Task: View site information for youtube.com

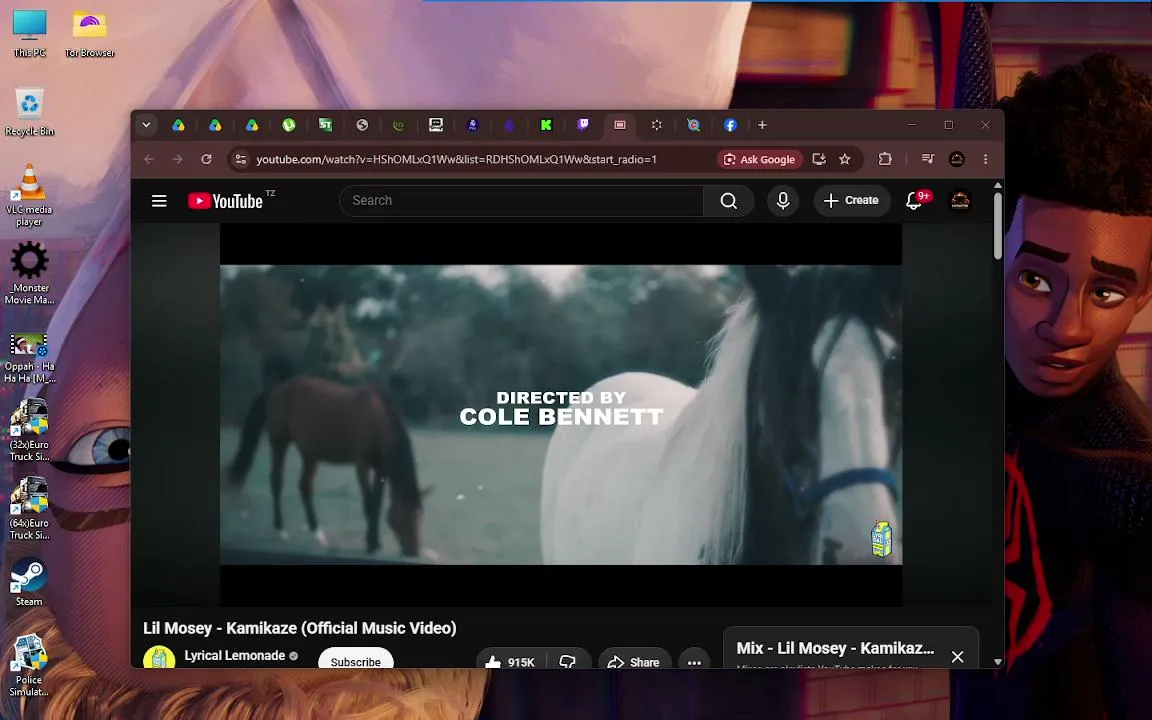Action: click(x=240, y=159)
